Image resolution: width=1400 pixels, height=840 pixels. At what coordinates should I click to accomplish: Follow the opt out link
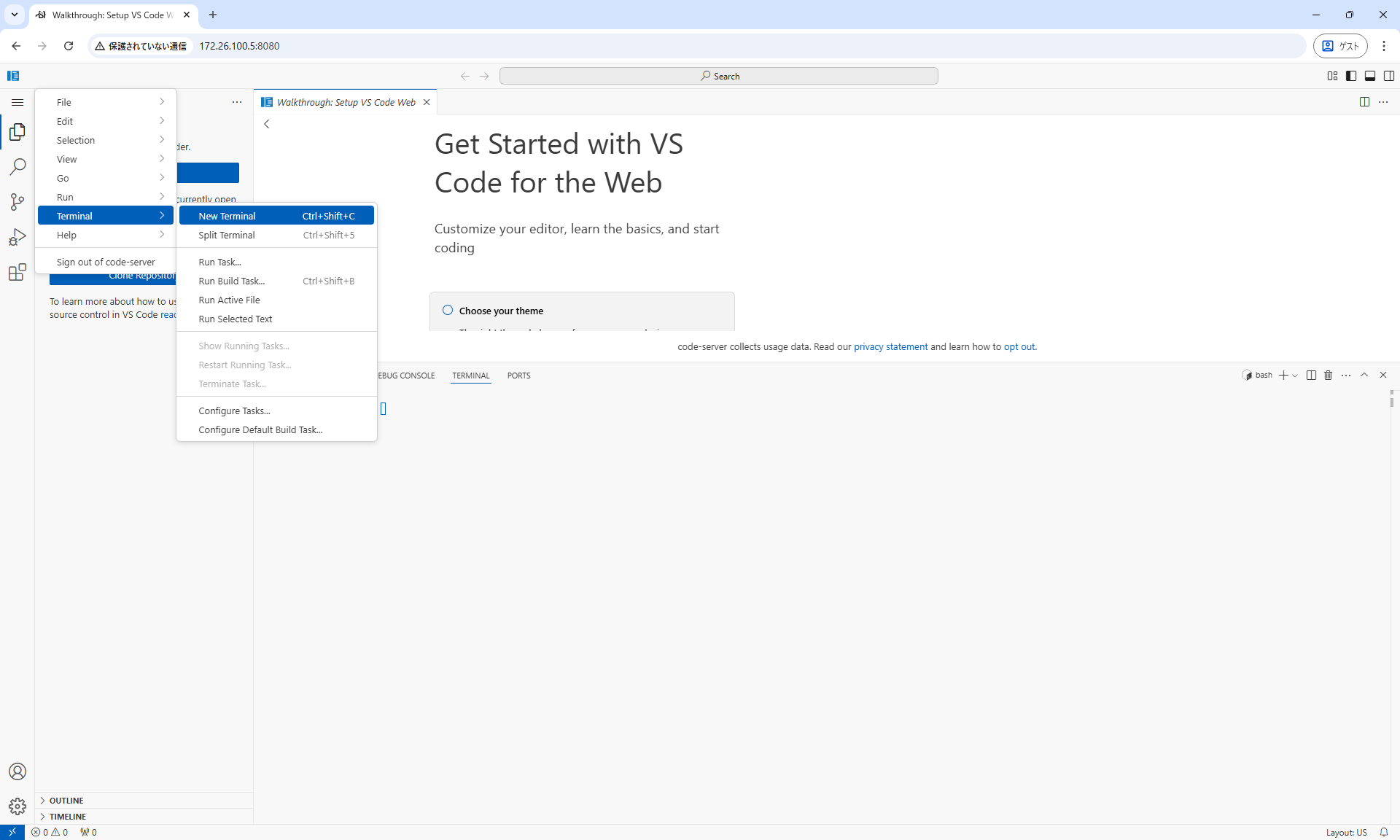[1019, 347]
